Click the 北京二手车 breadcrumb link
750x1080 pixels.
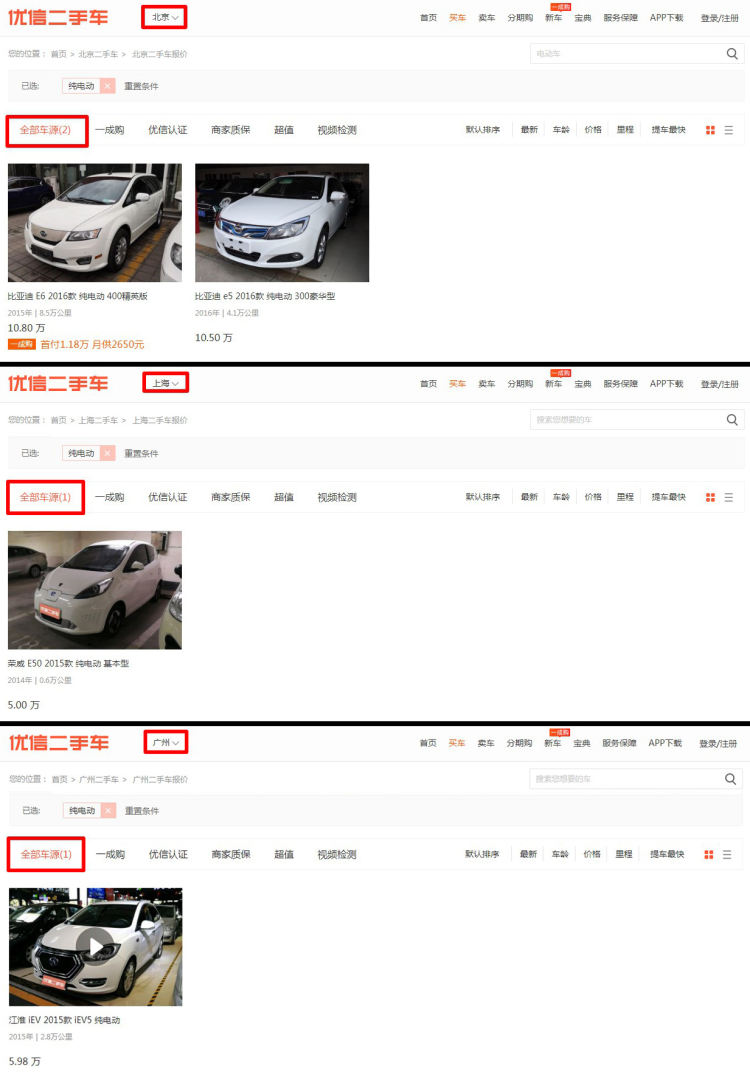point(98,54)
